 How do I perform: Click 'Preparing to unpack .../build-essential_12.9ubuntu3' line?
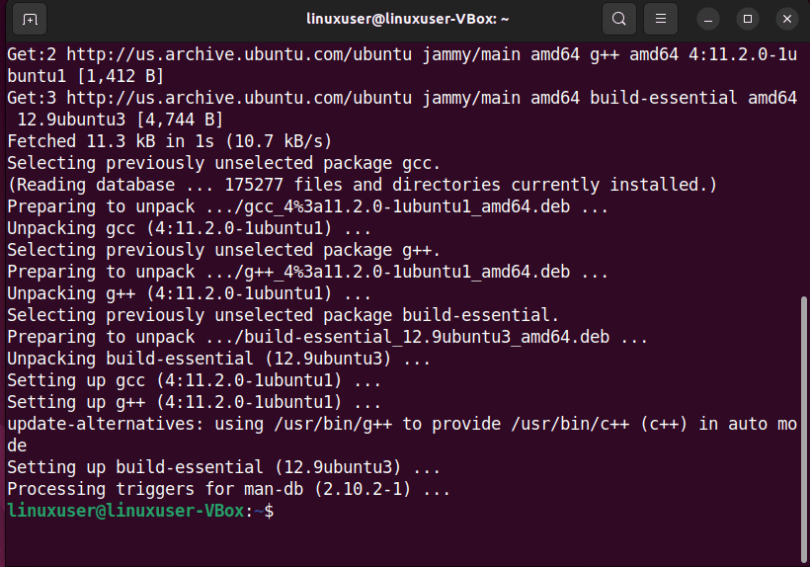328,337
